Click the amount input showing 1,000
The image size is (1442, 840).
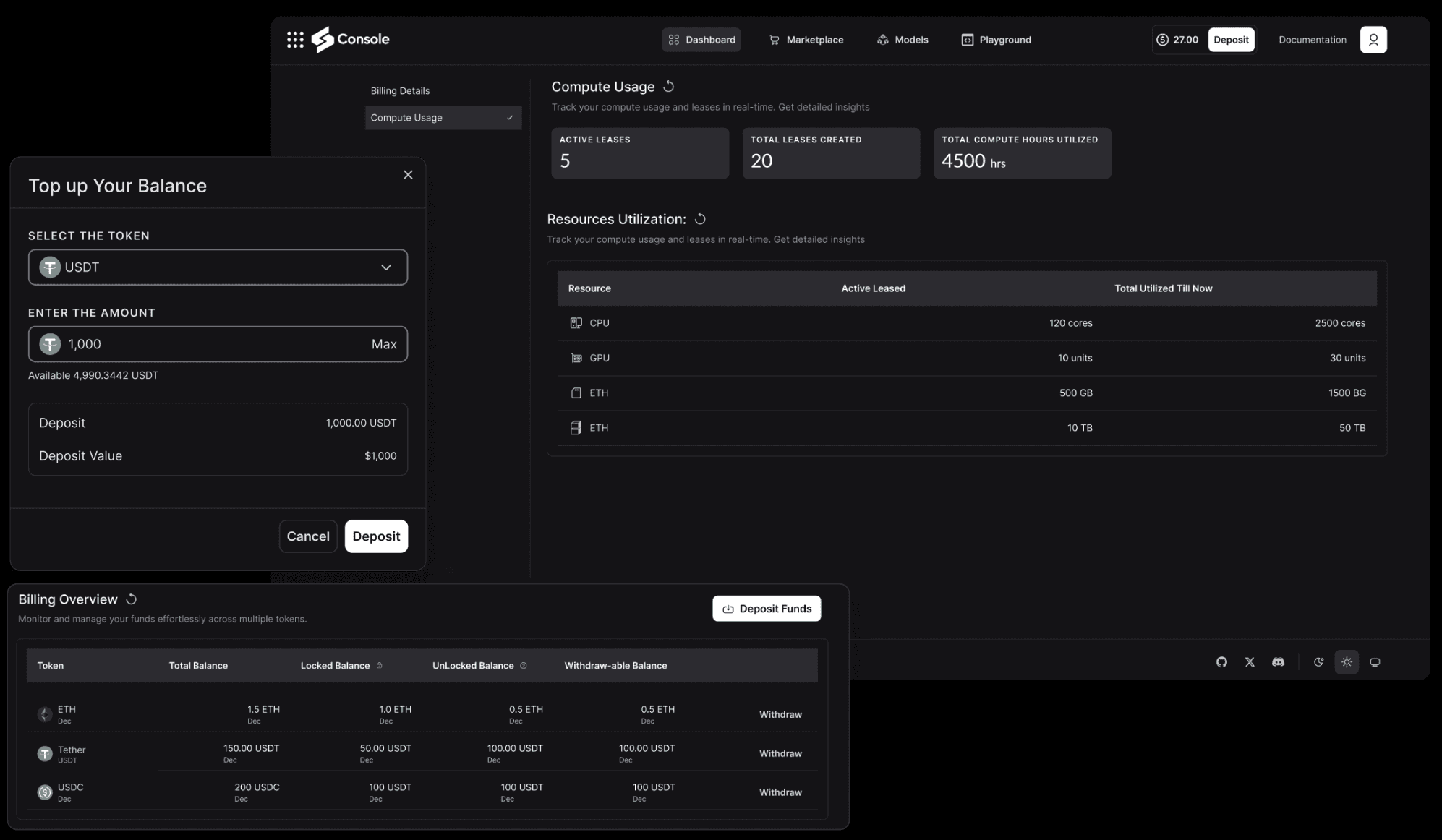point(210,344)
